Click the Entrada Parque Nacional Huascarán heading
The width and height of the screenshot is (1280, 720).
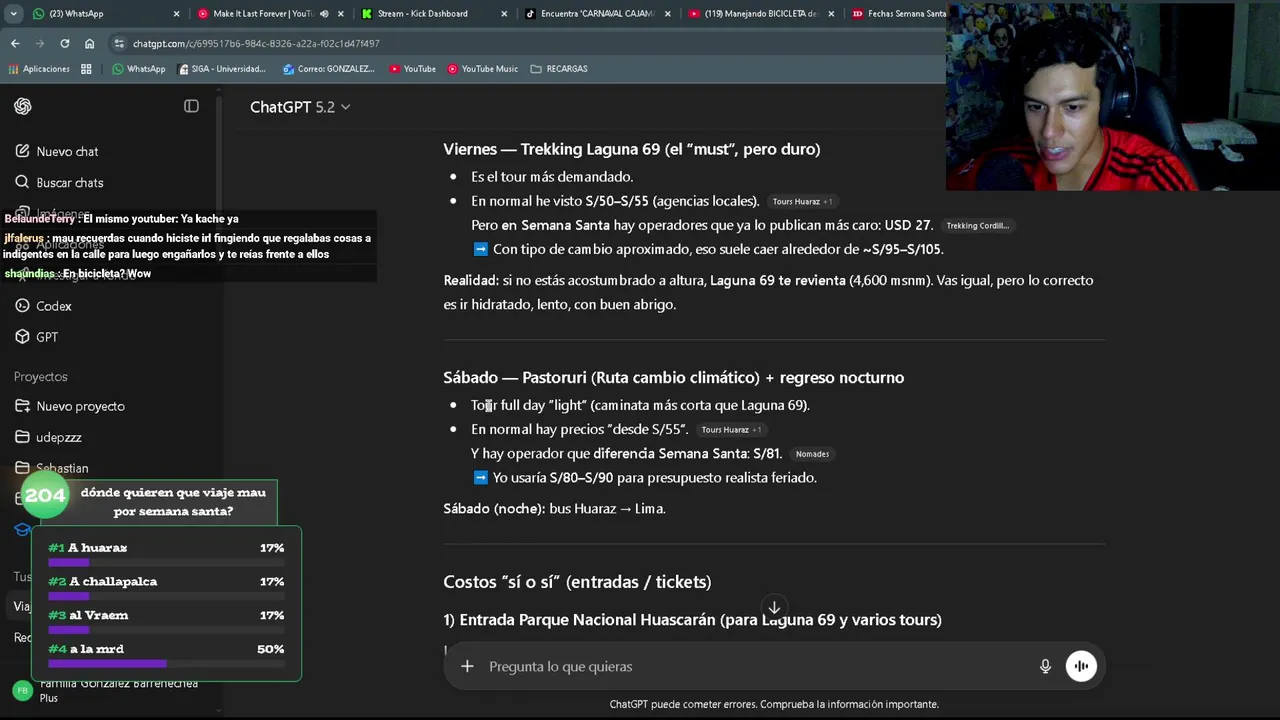click(692, 620)
